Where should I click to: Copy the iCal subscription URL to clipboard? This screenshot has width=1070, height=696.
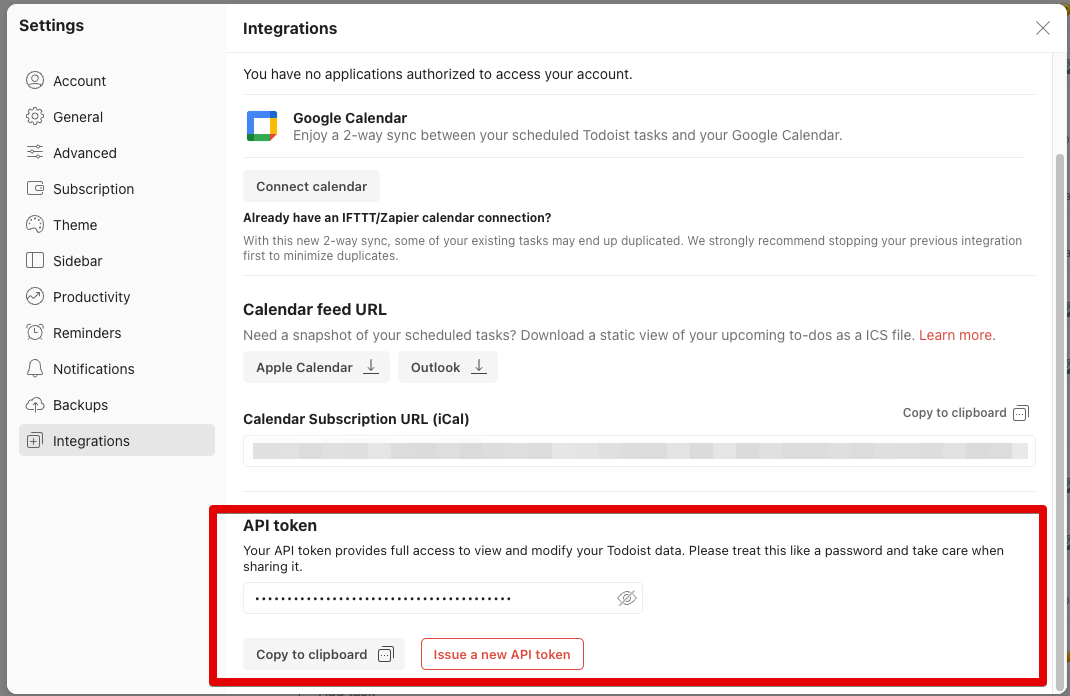[965, 413]
